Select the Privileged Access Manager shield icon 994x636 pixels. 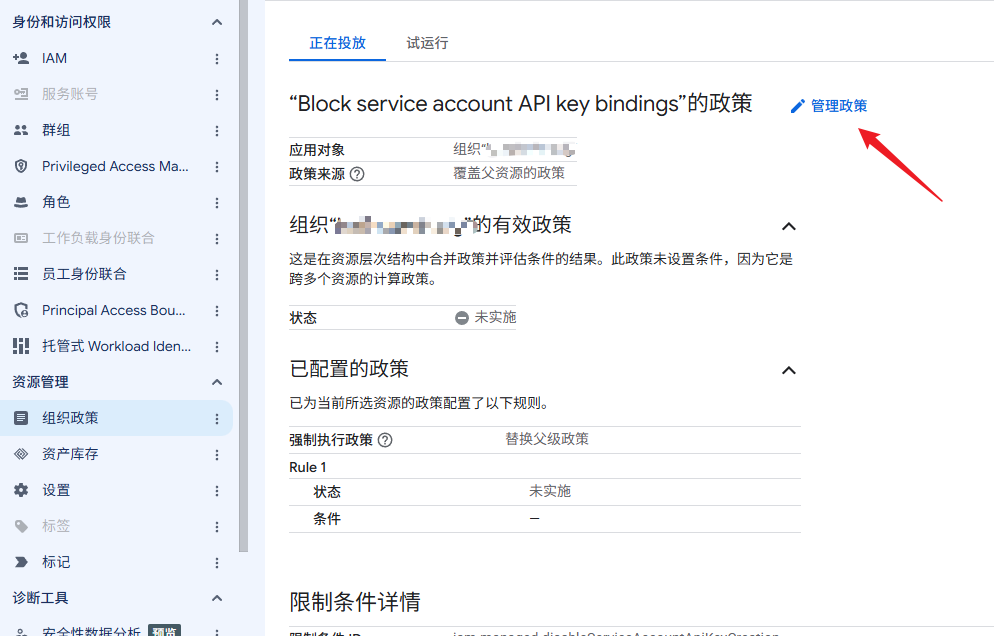[21, 166]
